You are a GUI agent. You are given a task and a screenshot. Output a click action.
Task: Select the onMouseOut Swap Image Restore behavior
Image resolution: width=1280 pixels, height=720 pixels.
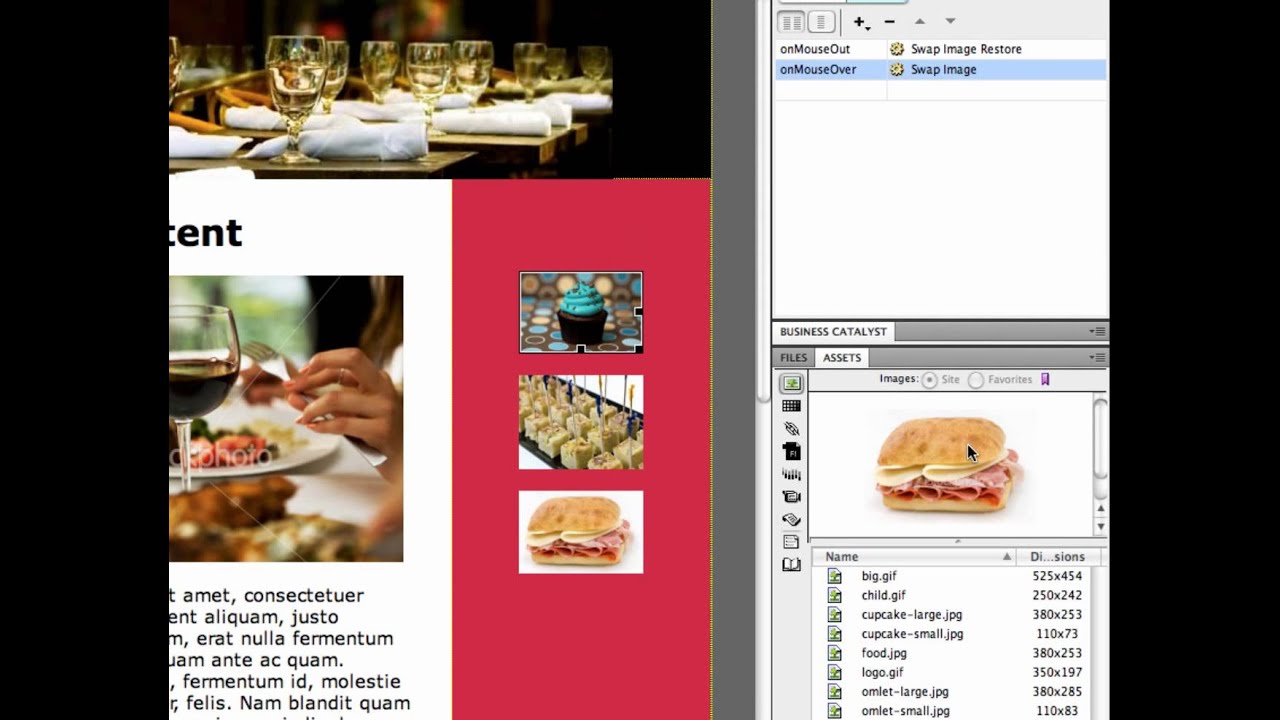point(941,49)
